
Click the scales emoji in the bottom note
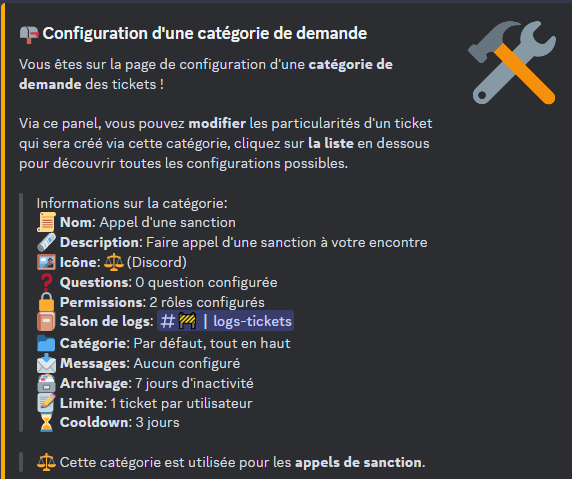click(x=46, y=462)
